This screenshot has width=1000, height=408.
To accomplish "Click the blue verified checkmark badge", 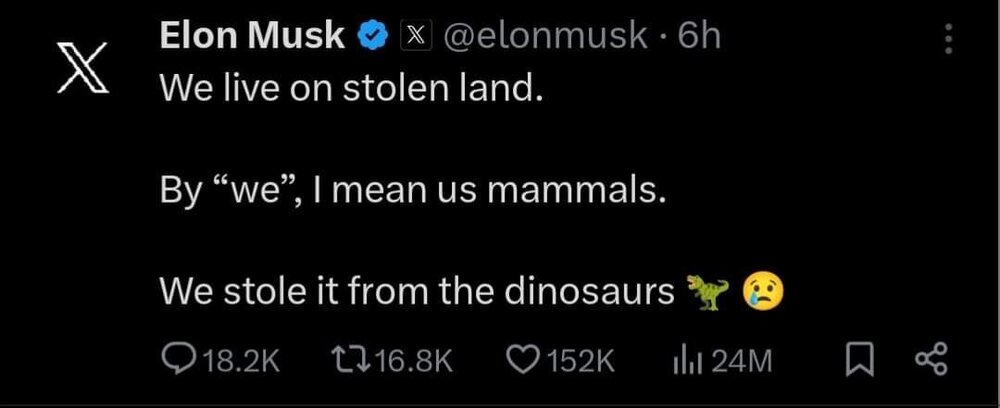I will (373, 37).
